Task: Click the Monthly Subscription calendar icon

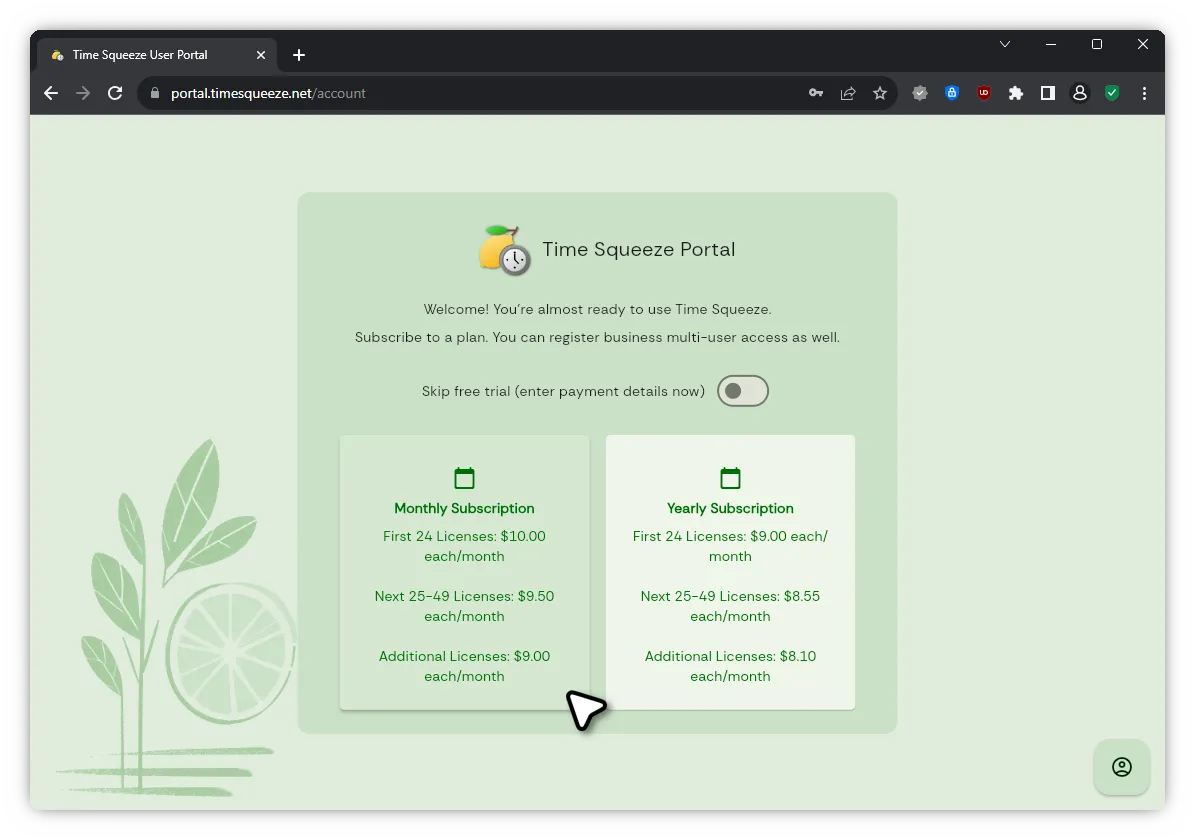Action: [x=464, y=478]
